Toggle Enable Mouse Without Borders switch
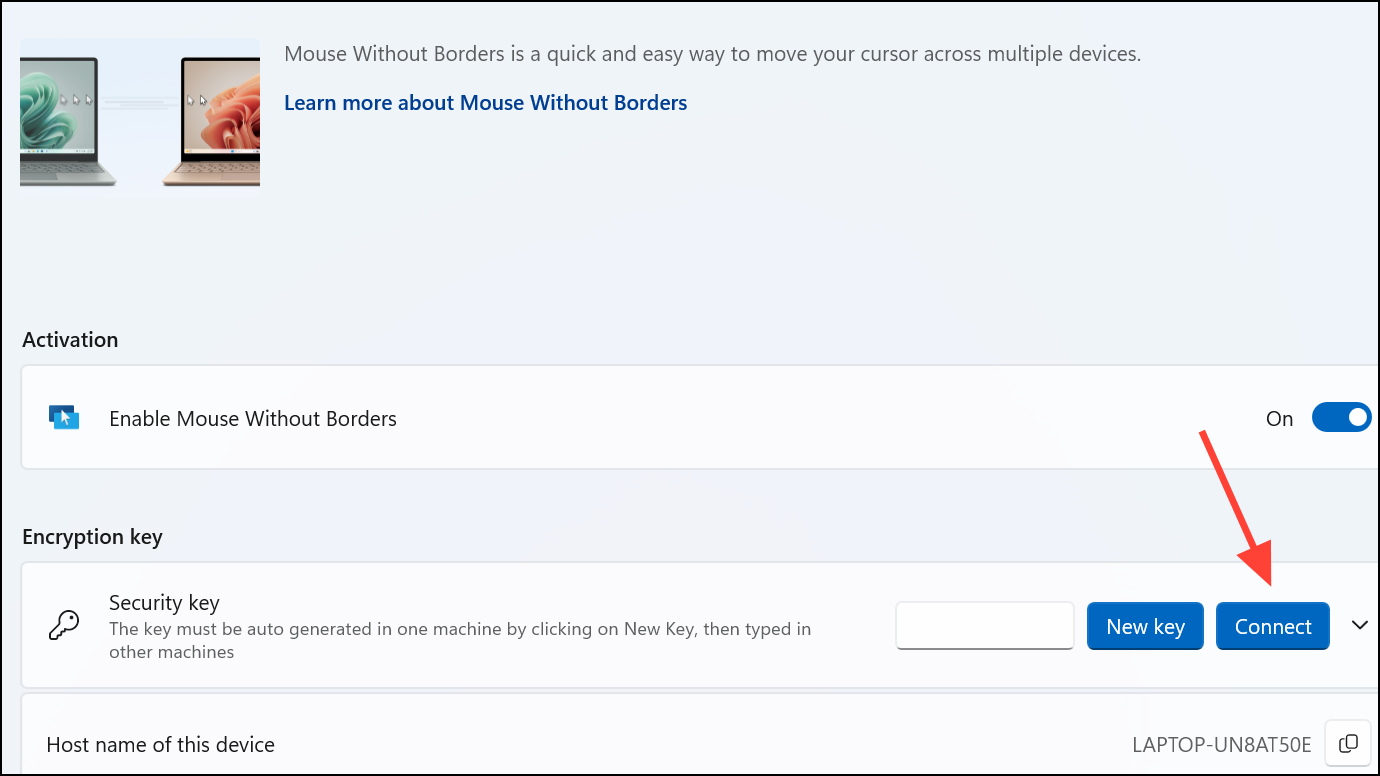Viewport: 1380px width, 776px height. click(x=1341, y=418)
